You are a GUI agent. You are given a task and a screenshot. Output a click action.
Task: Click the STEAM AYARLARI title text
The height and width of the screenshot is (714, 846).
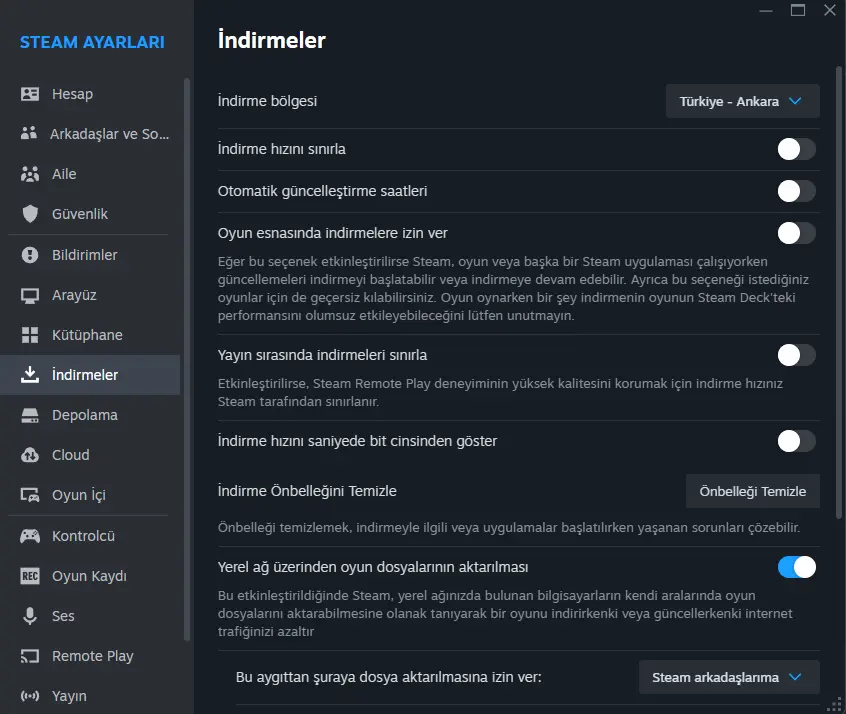(92, 42)
